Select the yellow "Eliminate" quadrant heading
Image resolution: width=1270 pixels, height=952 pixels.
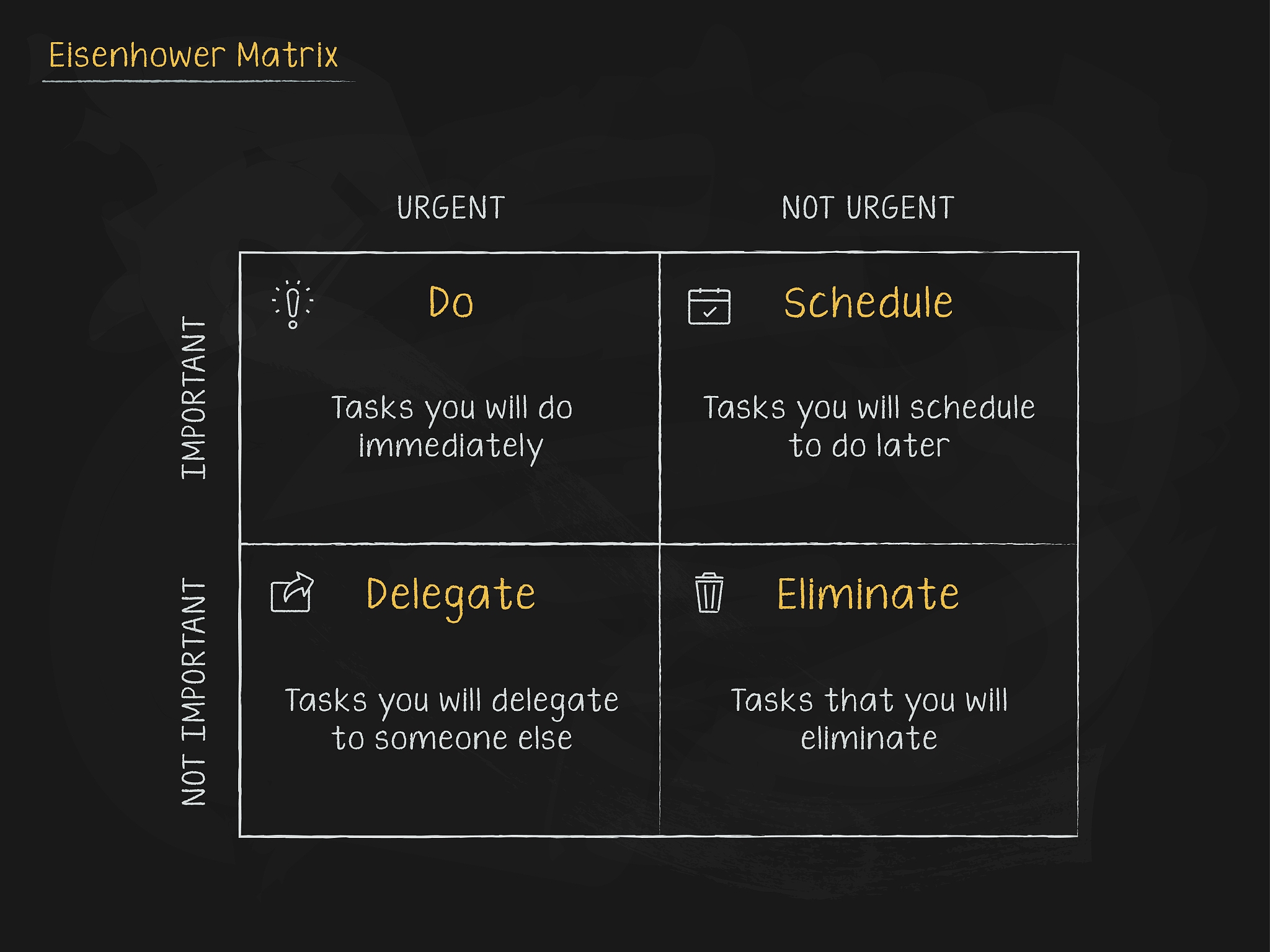coord(868,594)
